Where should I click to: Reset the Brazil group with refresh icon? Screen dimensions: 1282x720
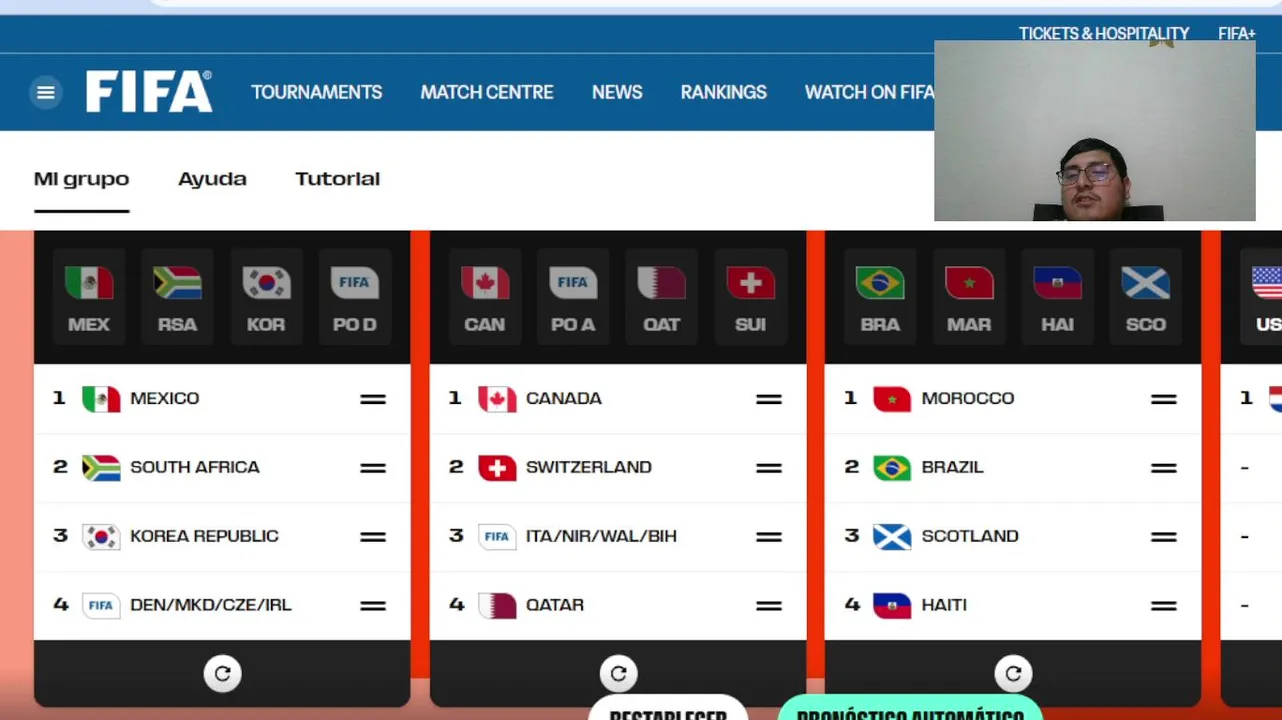[1013, 674]
